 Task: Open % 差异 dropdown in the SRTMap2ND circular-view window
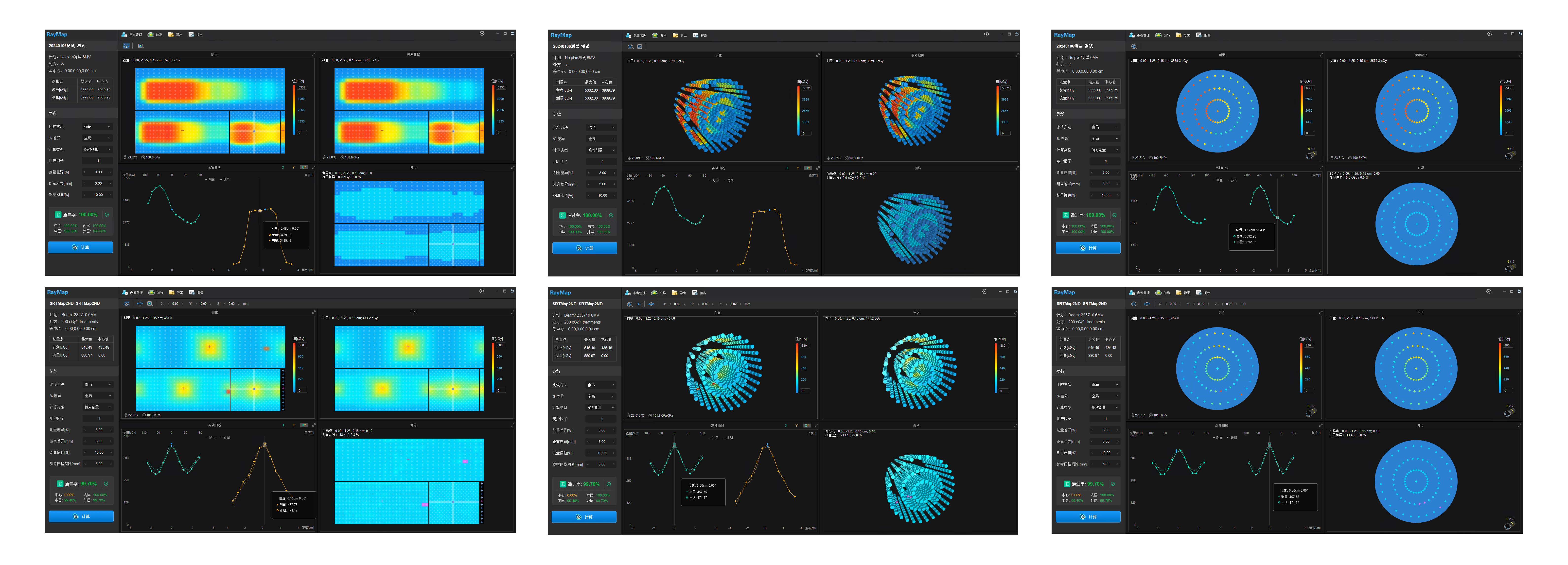coord(1105,396)
